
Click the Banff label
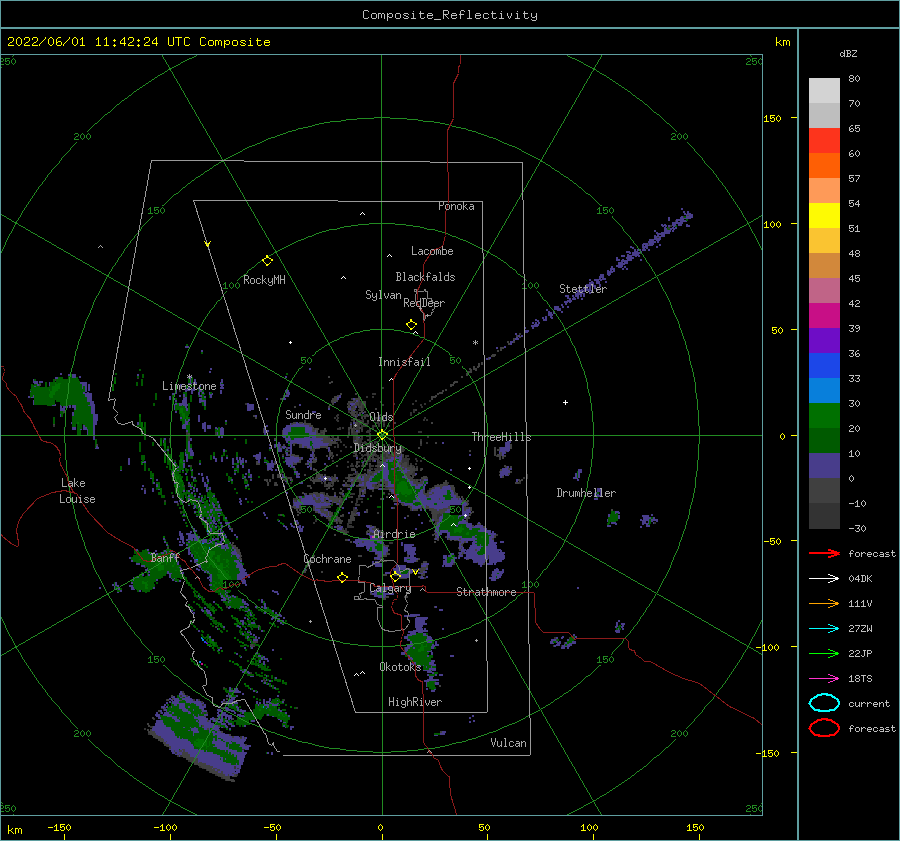coord(165,557)
